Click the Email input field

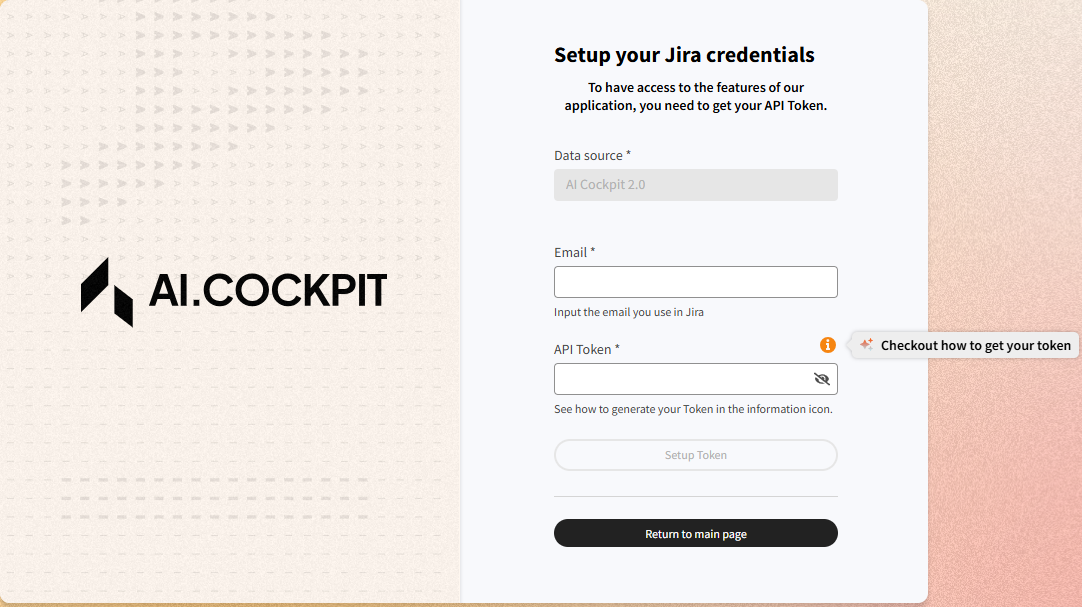tap(695, 282)
